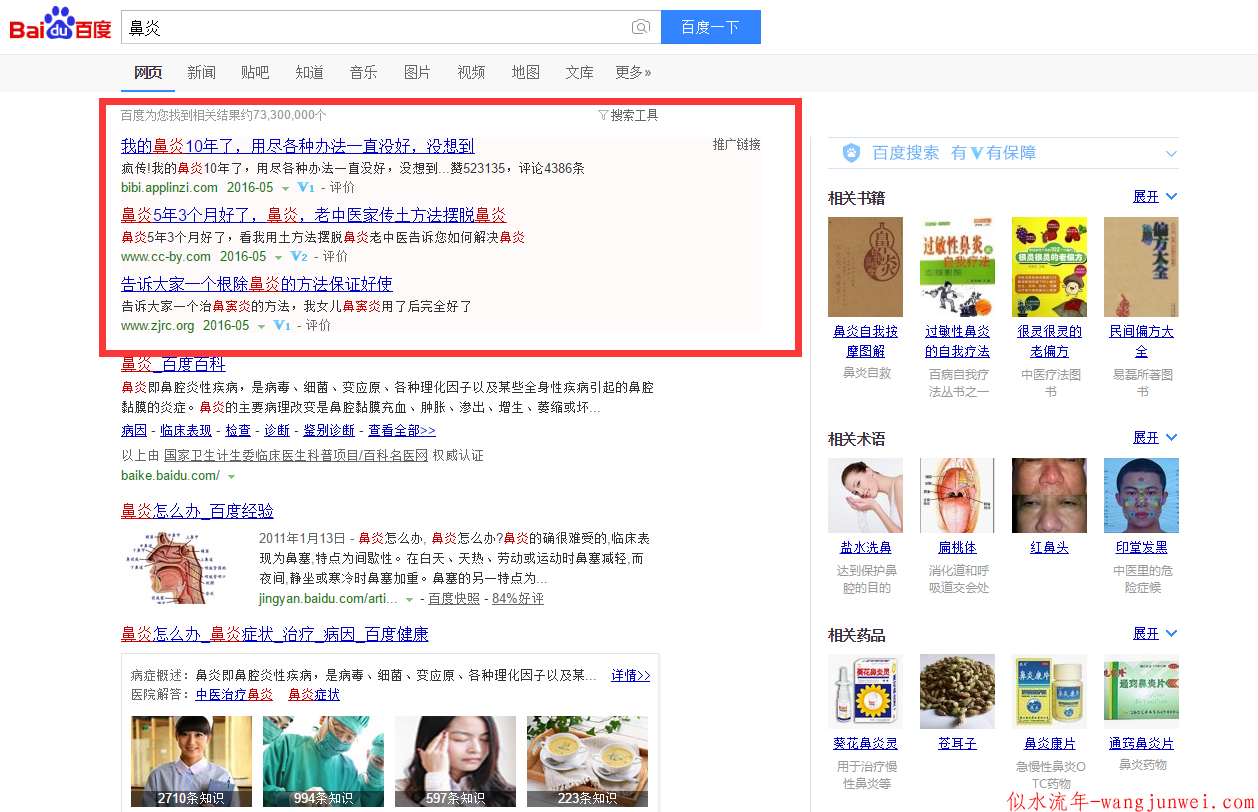This screenshot has width=1258, height=812.
Task: Click V1 credit badge for www.zjrc.org
Action: click(x=282, y=325)
